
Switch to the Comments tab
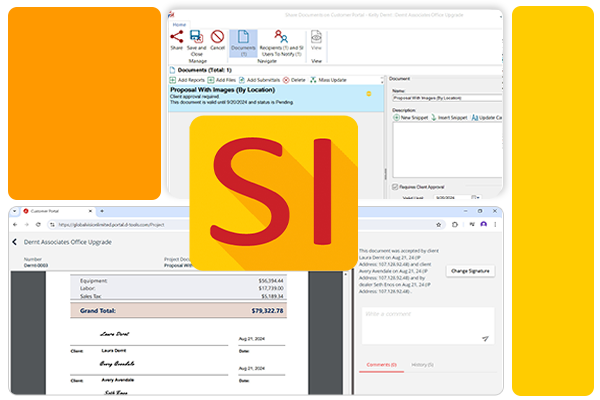click(x=378, y=365)
